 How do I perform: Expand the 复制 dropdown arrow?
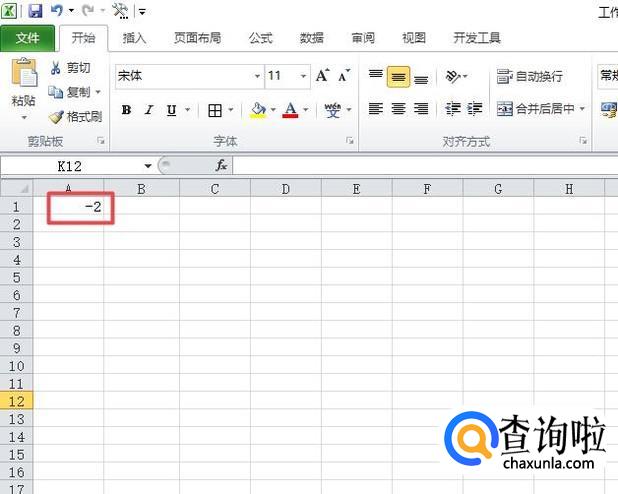[x=98, y=92]
